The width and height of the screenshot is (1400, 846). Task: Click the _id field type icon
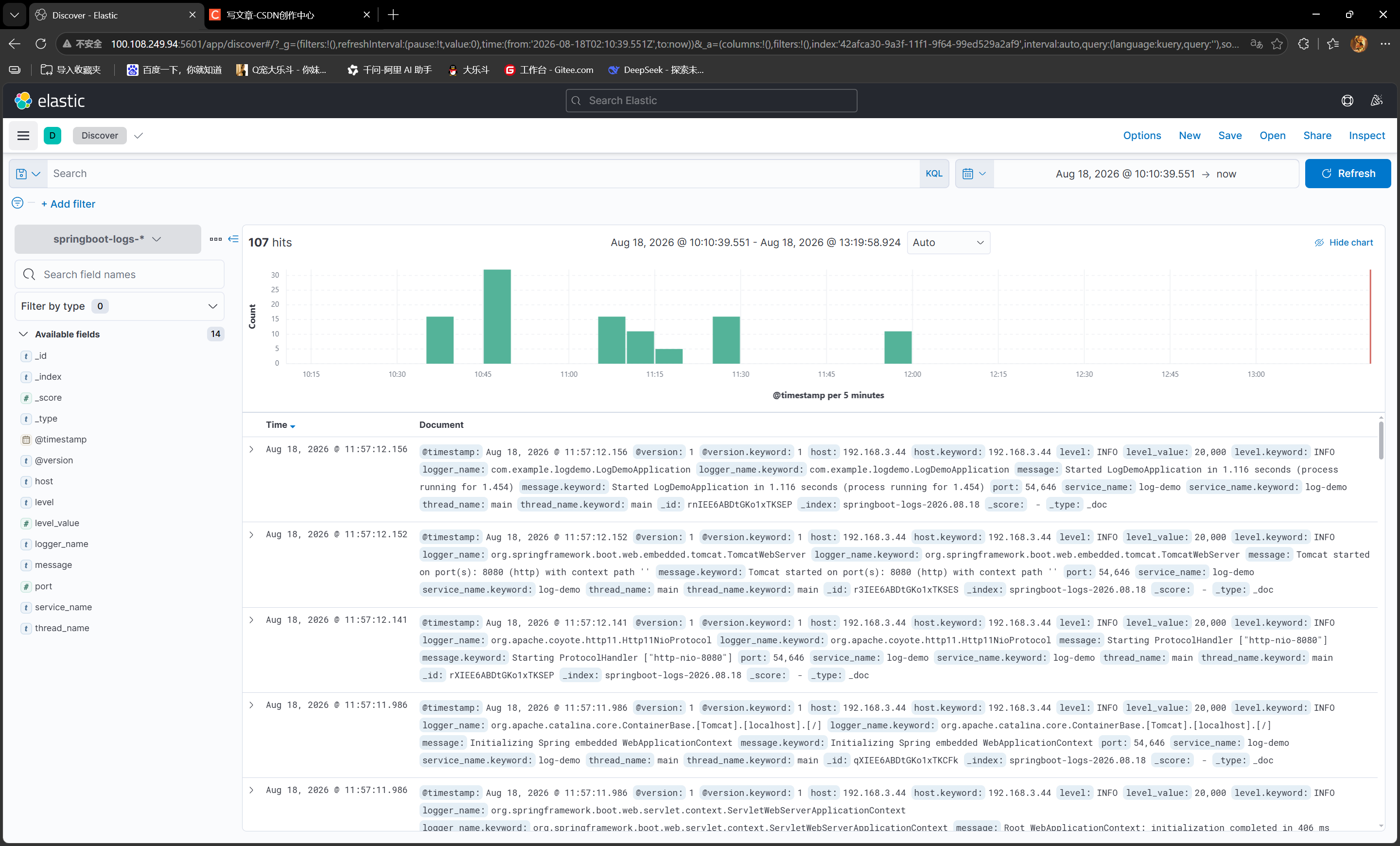(26, 356)
